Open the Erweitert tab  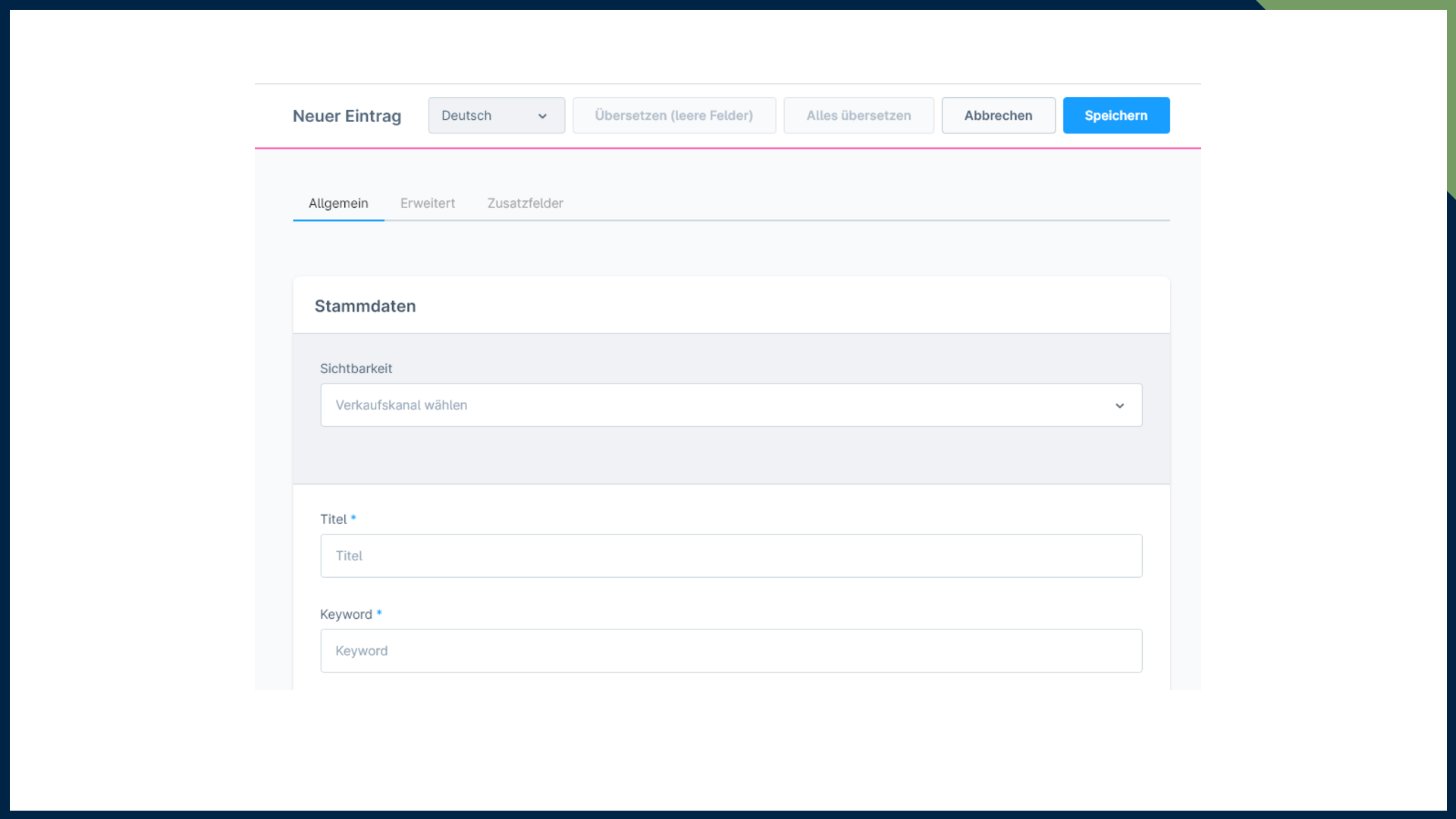[x=428, y=203]
